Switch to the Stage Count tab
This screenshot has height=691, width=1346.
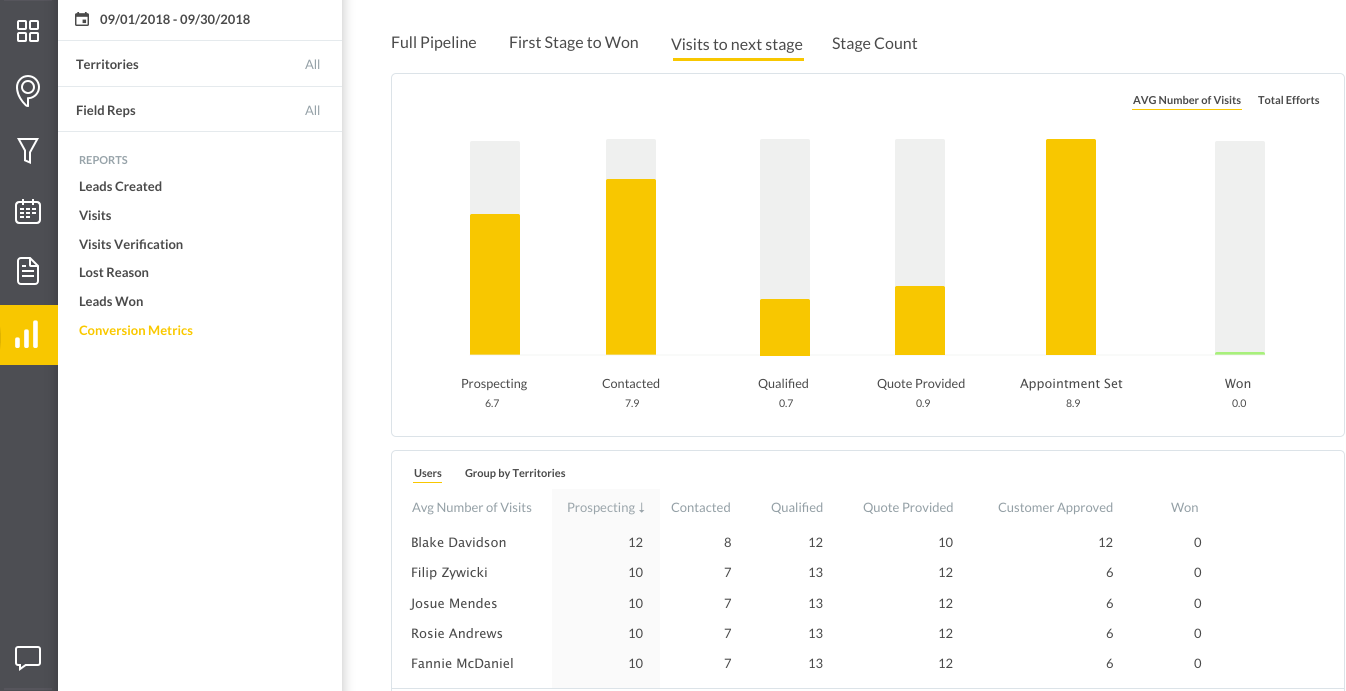click(874, 43)
